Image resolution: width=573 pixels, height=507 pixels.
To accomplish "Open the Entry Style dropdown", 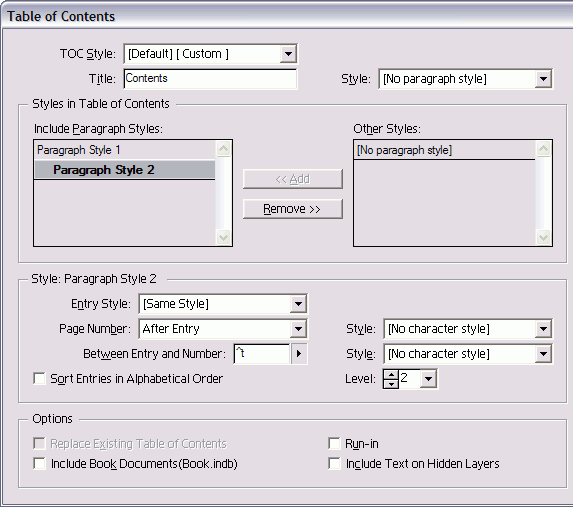I will click(x=223, y=304).
